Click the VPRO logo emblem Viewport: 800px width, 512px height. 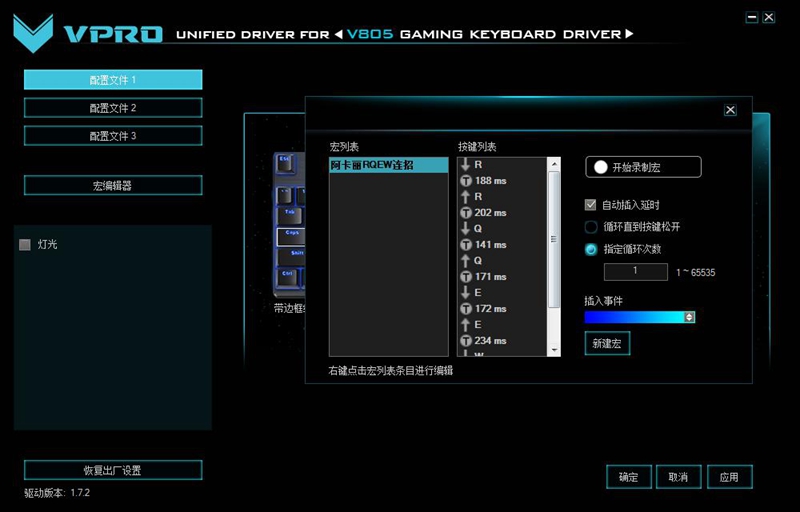[x=33, y=33]
